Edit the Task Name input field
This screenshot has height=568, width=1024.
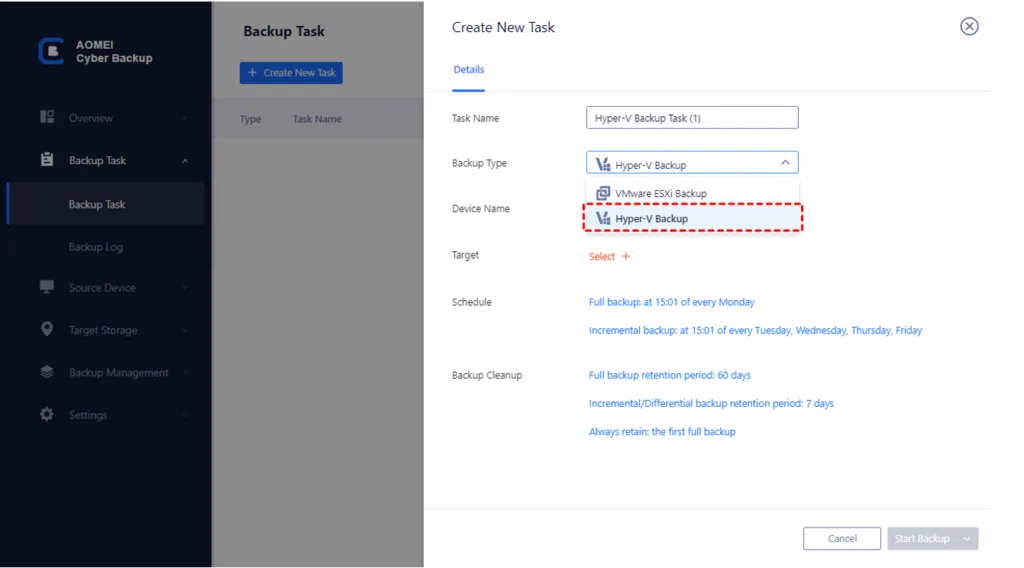pyautogui.click(x=691, y=118)
